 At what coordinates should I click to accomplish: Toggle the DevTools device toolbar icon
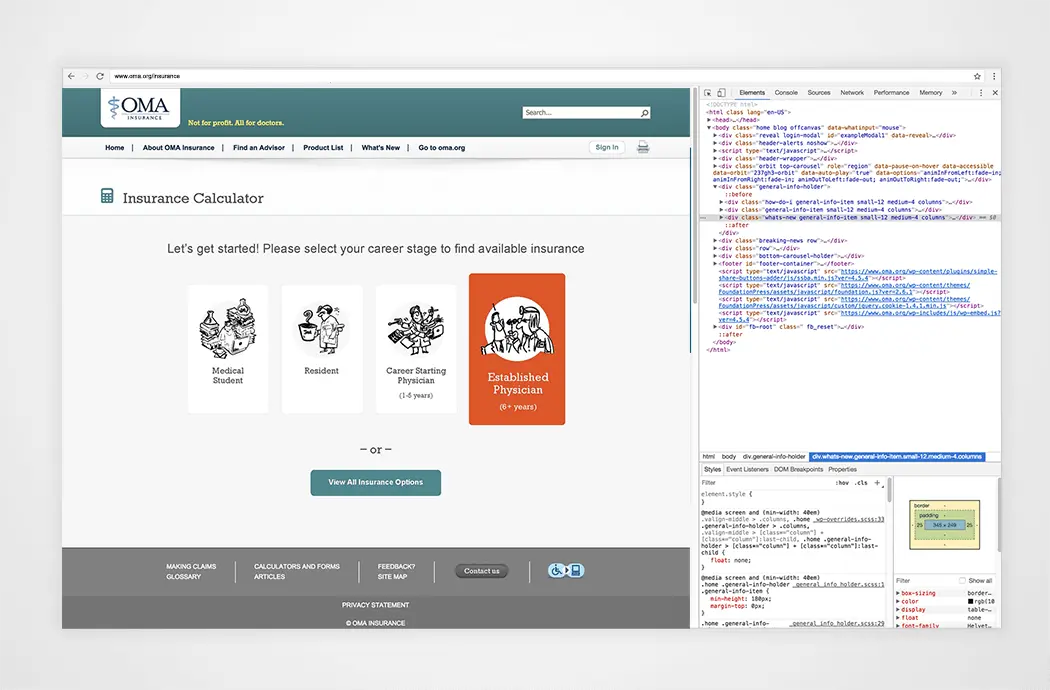click(x=721, y=93)
